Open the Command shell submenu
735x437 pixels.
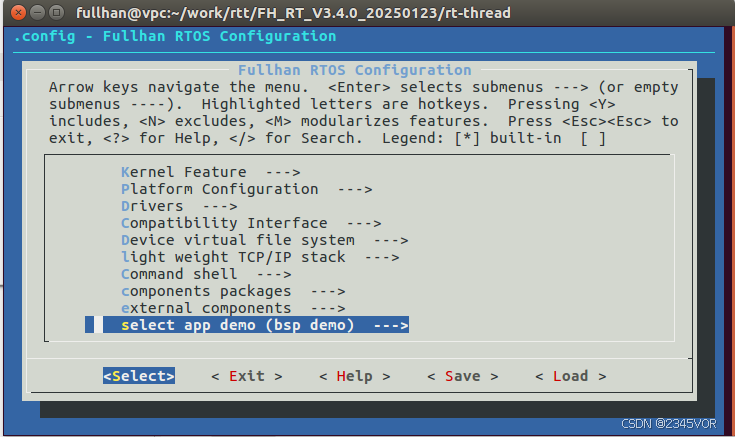[x=206, y=274]
